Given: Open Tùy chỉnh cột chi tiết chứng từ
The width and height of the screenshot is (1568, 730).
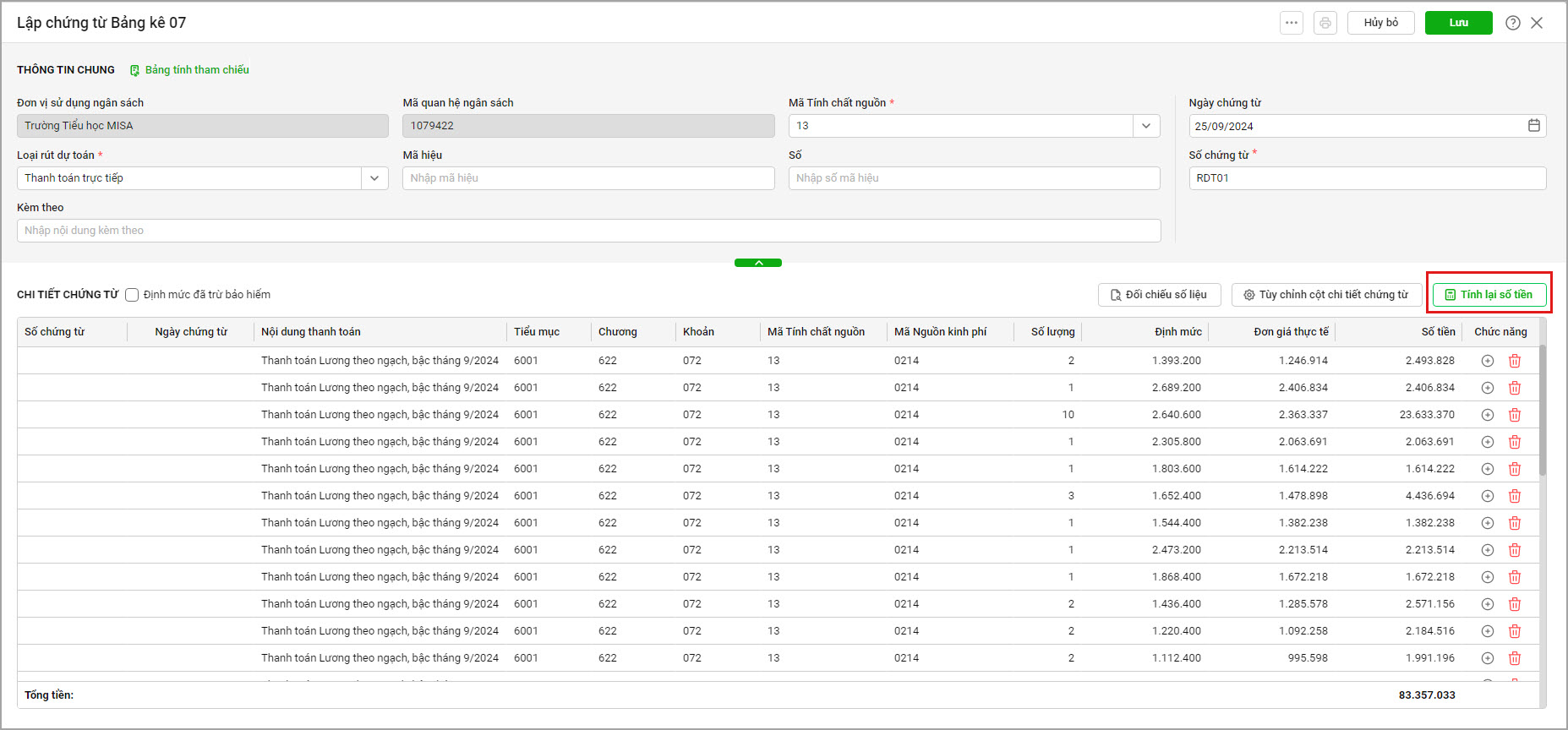Looking at the screenshot, I should click(1325, 295).
